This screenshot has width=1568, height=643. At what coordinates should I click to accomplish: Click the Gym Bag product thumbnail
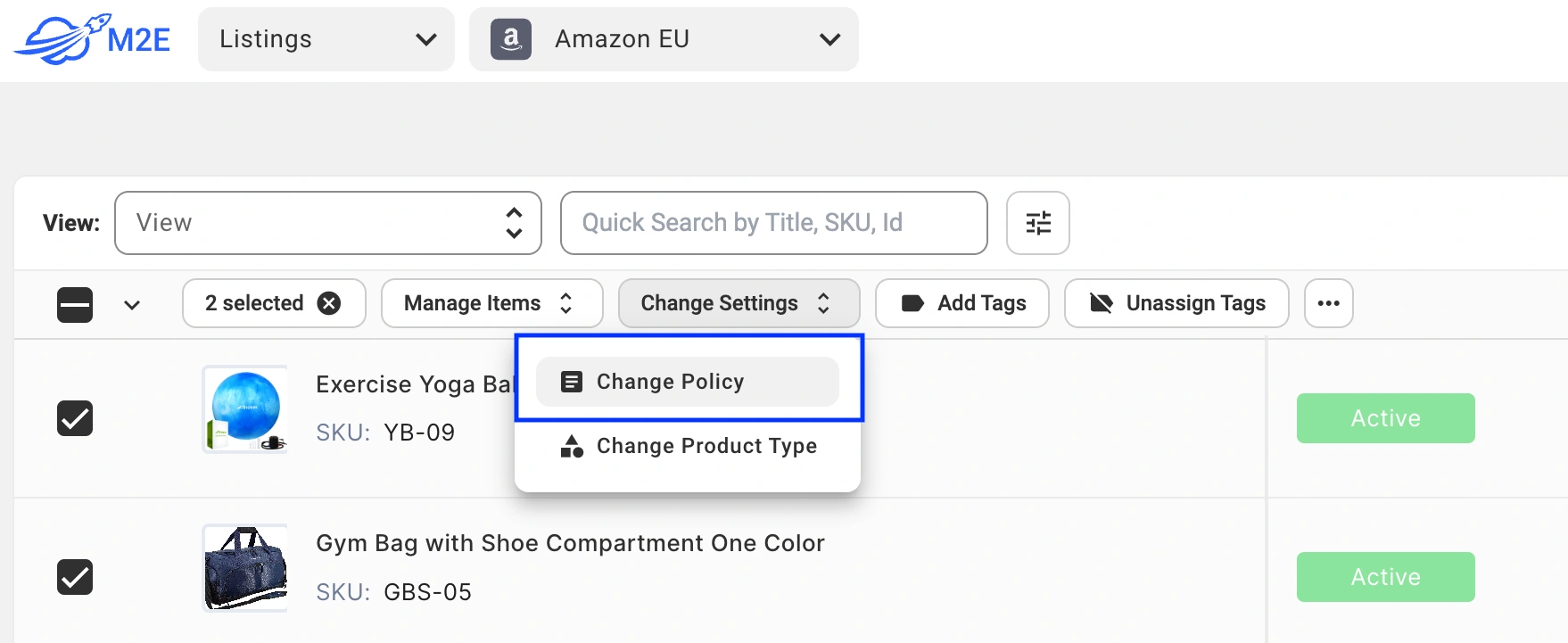245,567
